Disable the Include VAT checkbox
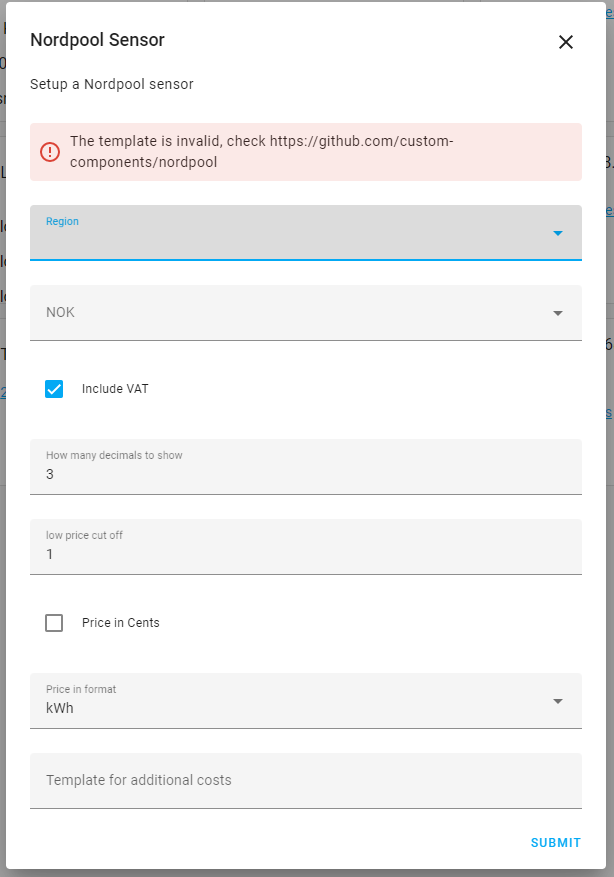614x877 pixels. point(54,389)
